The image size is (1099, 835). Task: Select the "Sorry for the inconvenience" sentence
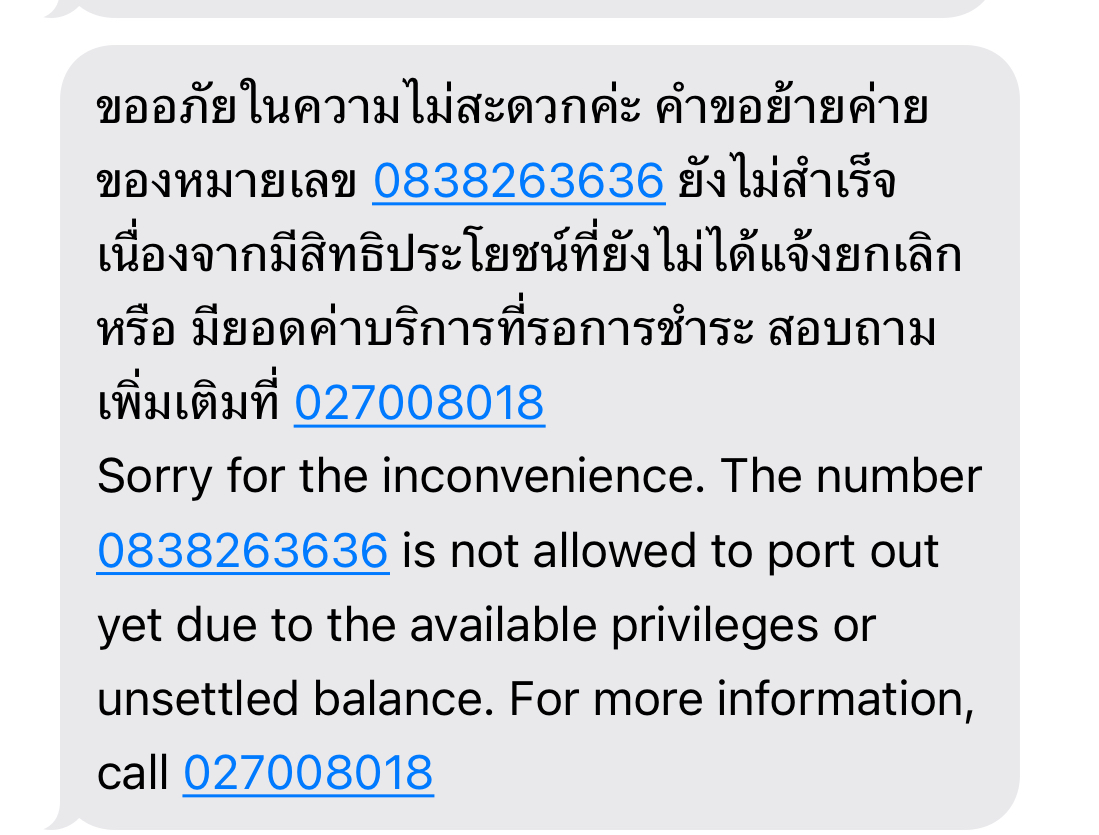pos(400,477)
